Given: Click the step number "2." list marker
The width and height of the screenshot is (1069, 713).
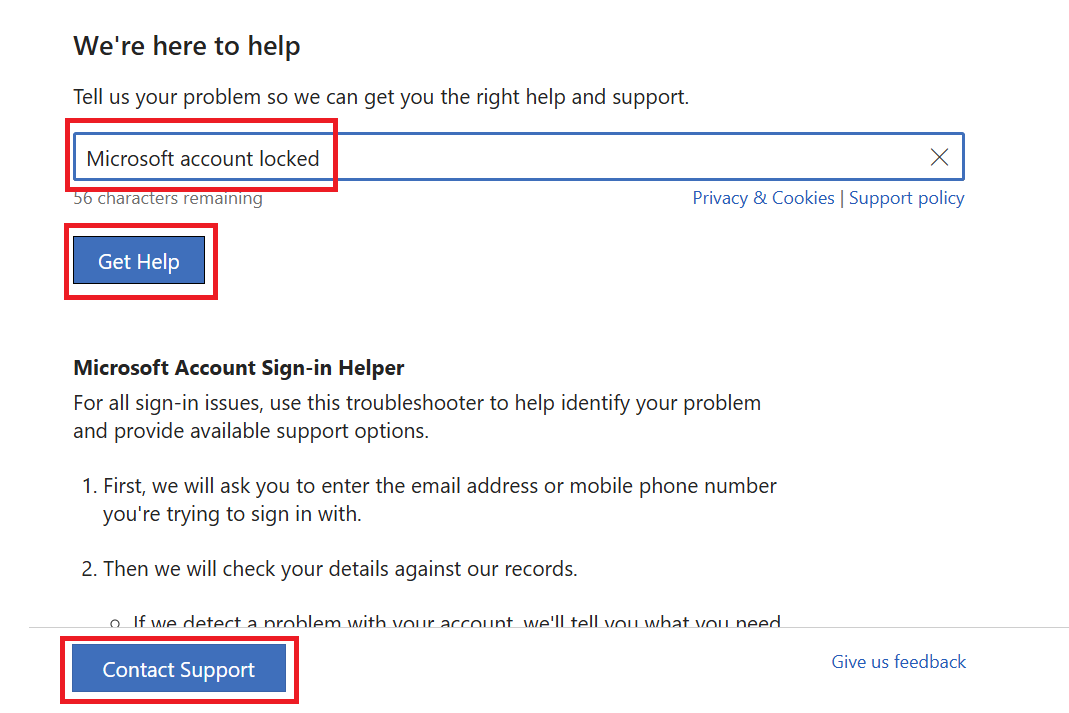Looking at the screenshot, I should pyautogui.click(x=89, y=568).
